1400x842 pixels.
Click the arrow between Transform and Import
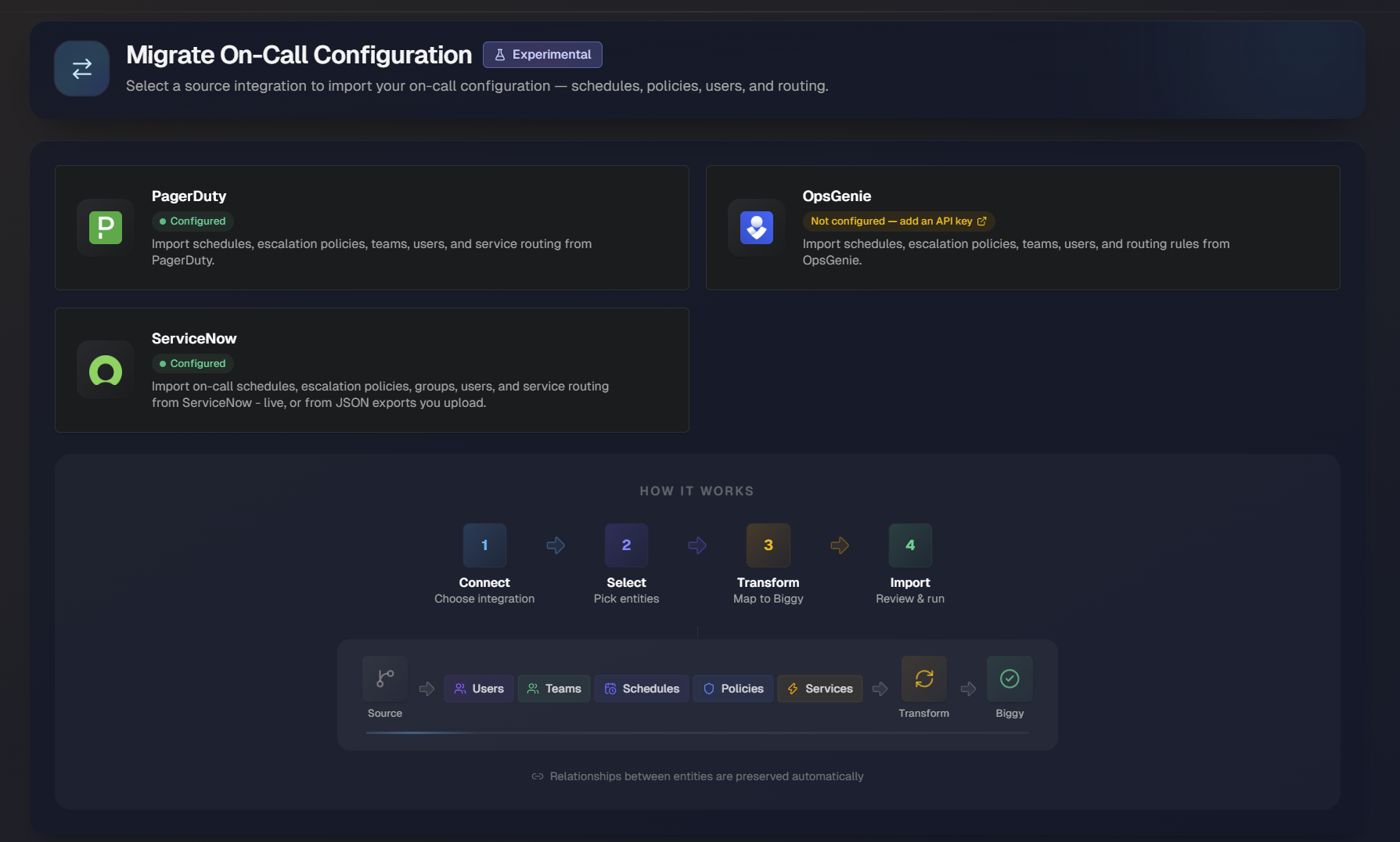(840, 545)
